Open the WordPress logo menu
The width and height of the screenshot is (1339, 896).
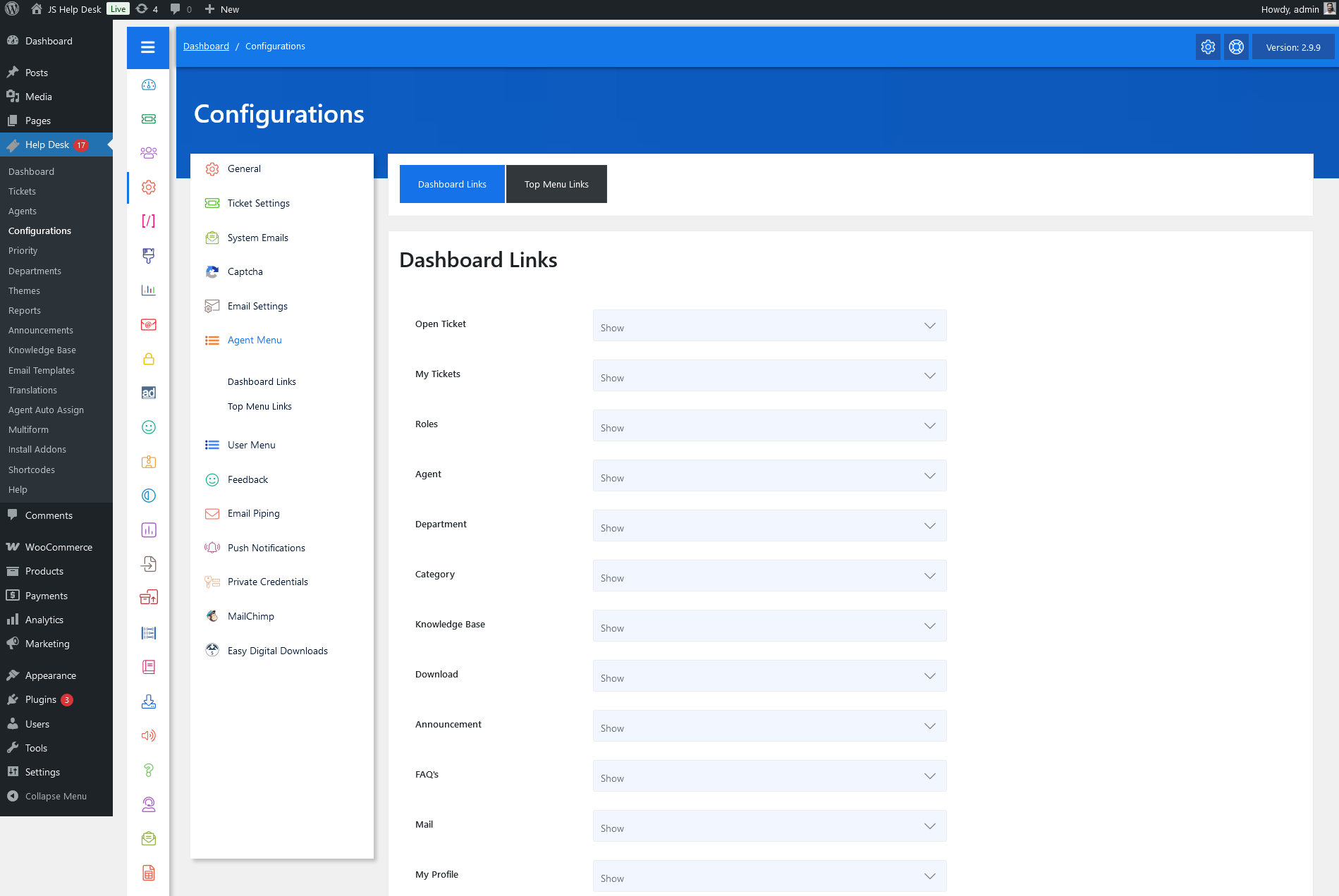(12, 9)
